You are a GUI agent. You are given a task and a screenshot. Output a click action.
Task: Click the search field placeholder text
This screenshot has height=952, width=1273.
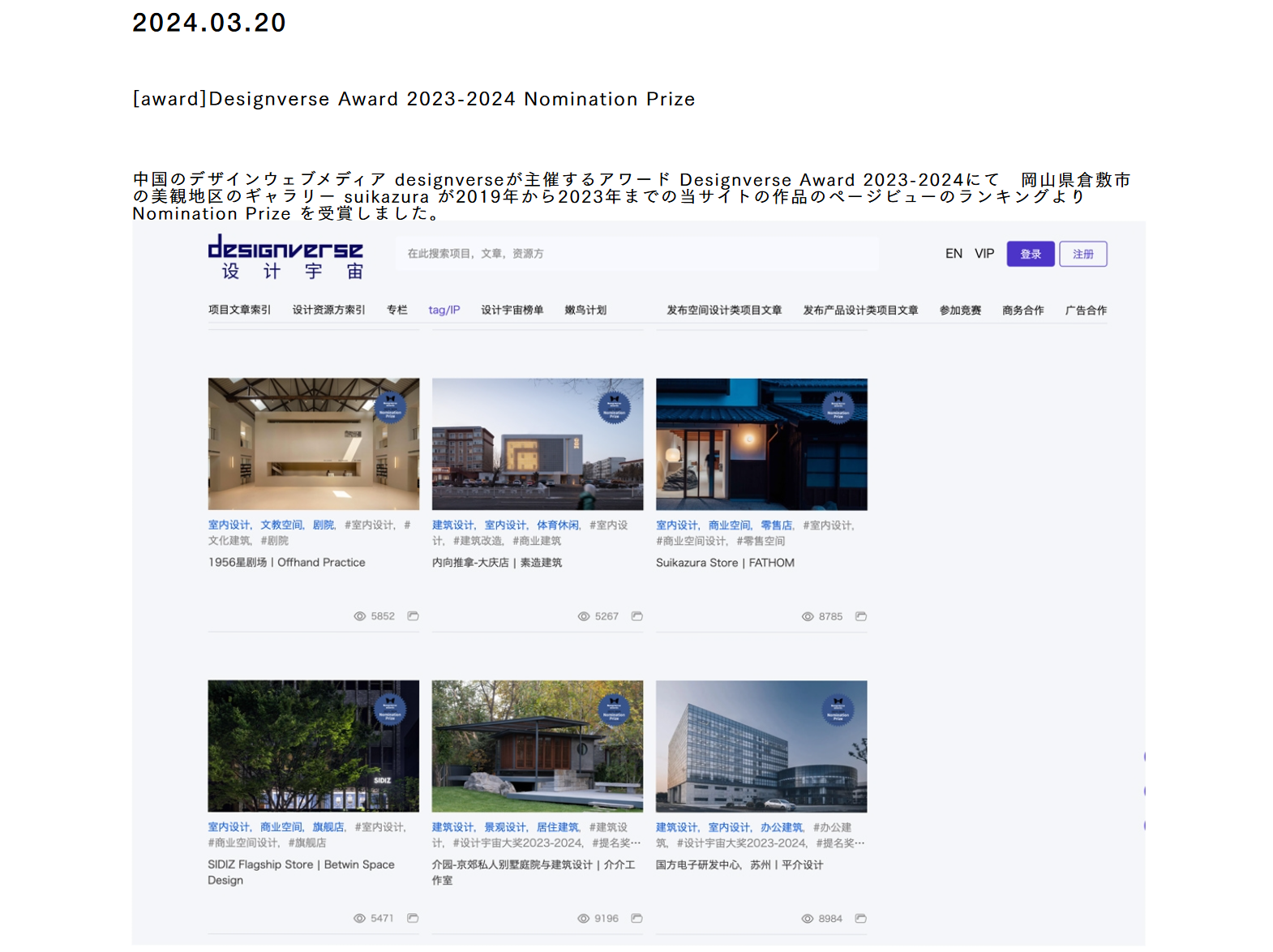(x=476, y=254)
